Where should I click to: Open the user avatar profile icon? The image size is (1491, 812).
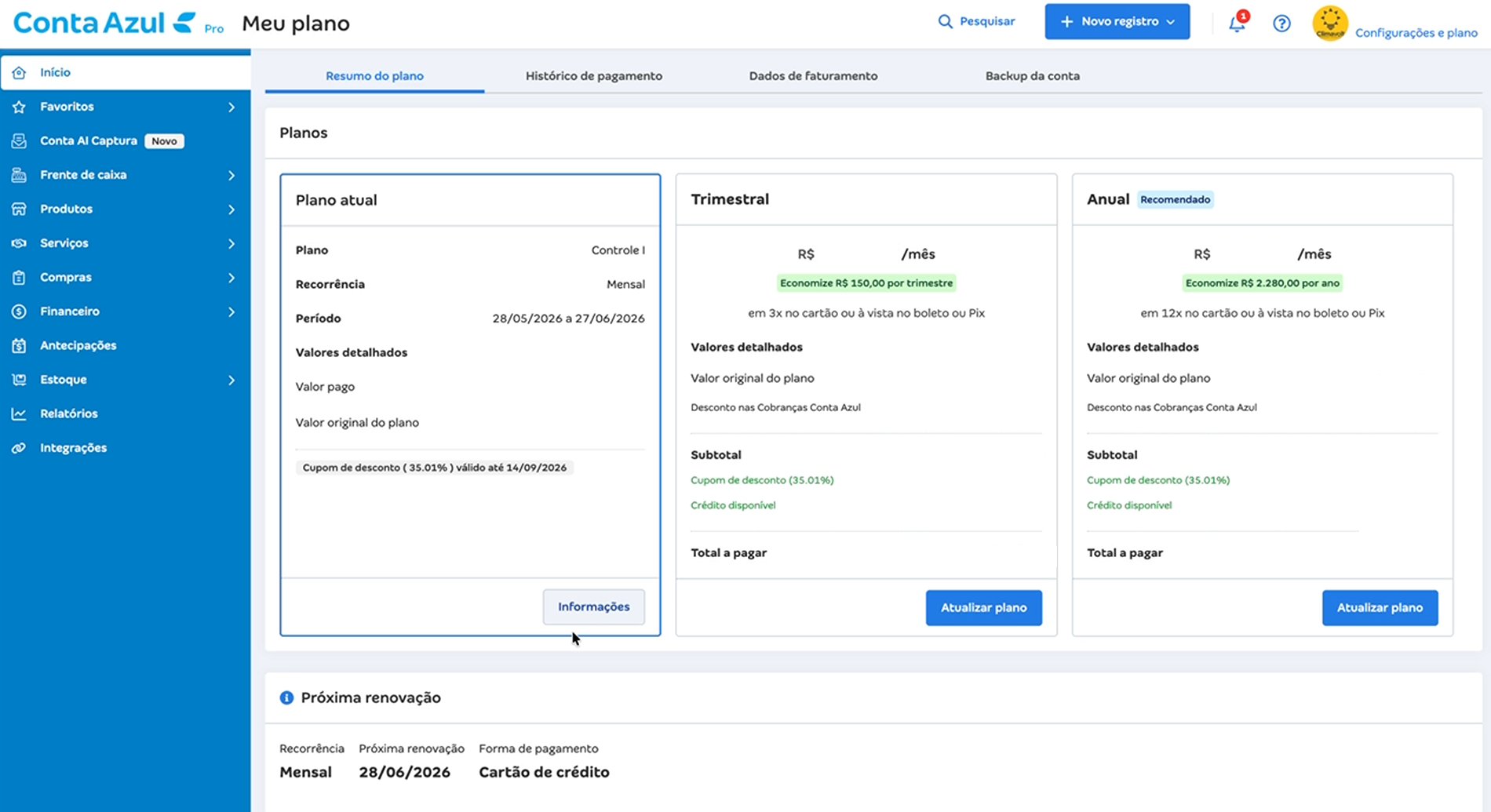1330,23
